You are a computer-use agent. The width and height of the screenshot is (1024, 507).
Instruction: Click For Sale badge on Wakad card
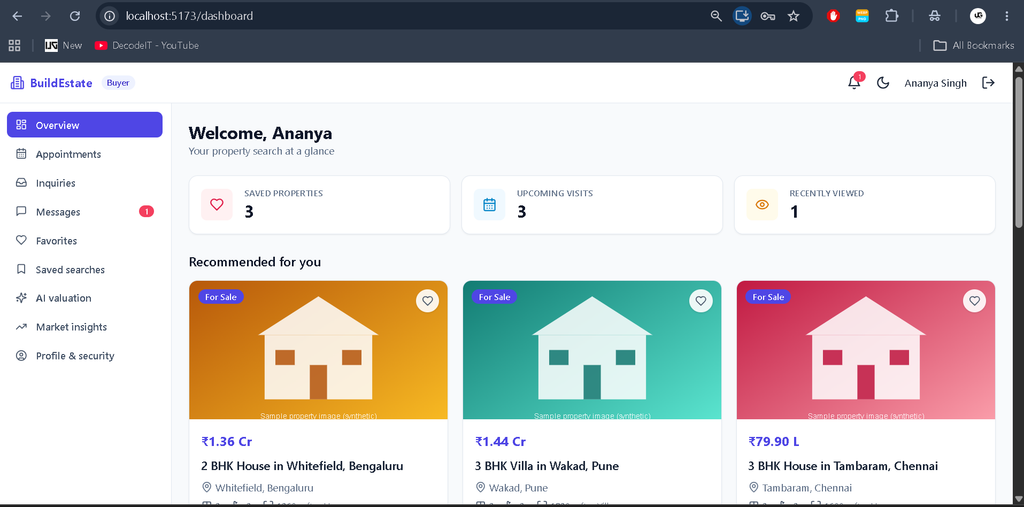(x=494, y=297)
